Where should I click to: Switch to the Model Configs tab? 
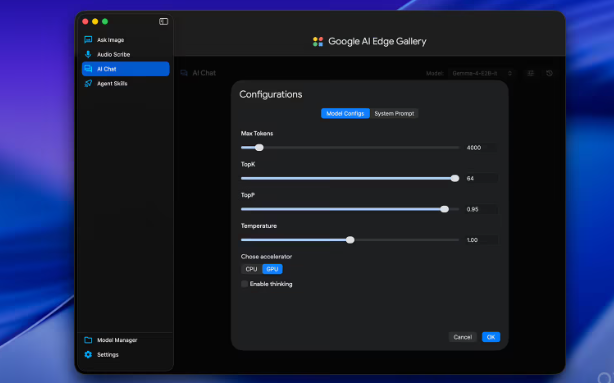345,113
